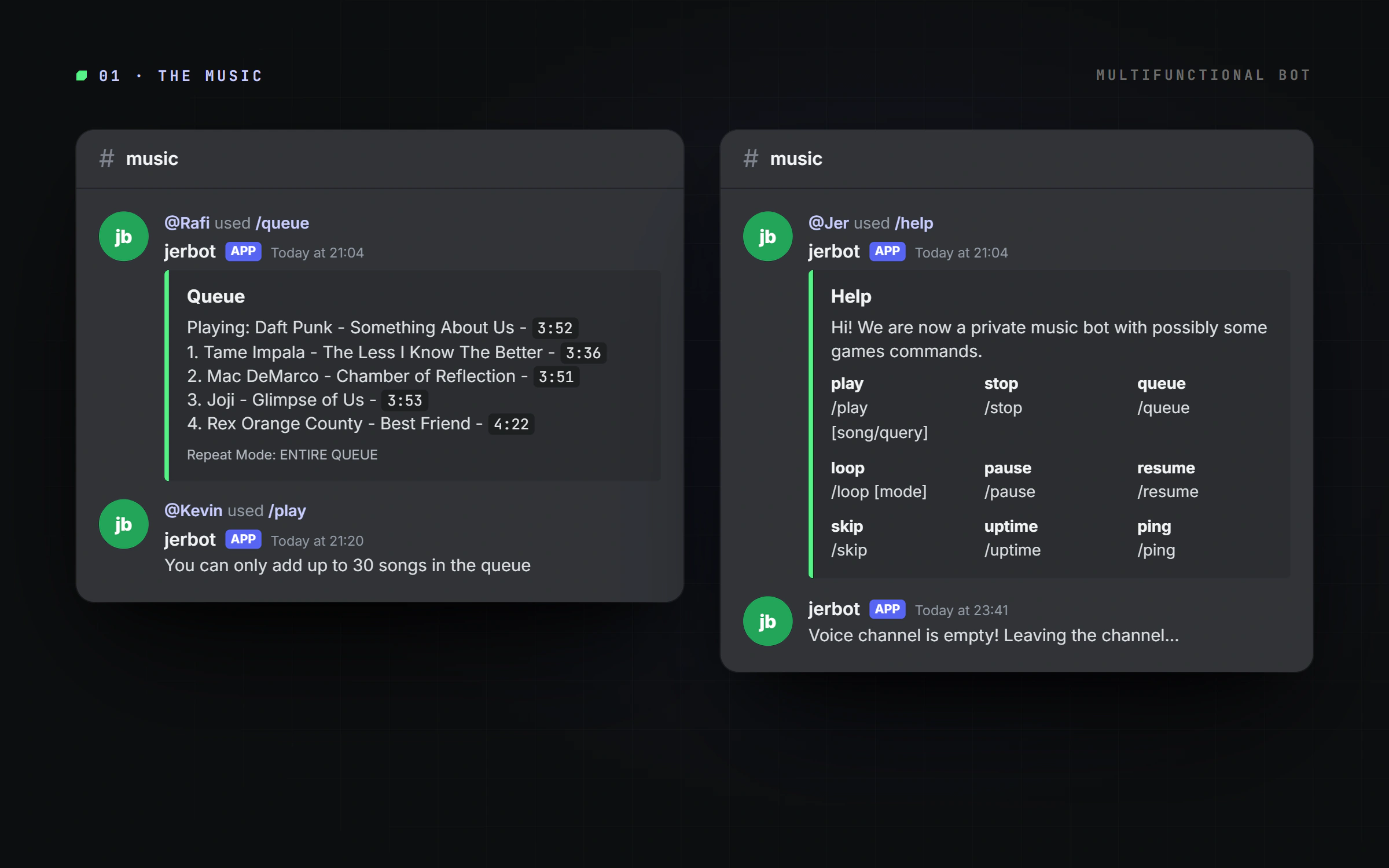Select the Joji - Glimpse of Us entry
The image size is (1389, 868).
pyautogui.click(x=307, y=400)
